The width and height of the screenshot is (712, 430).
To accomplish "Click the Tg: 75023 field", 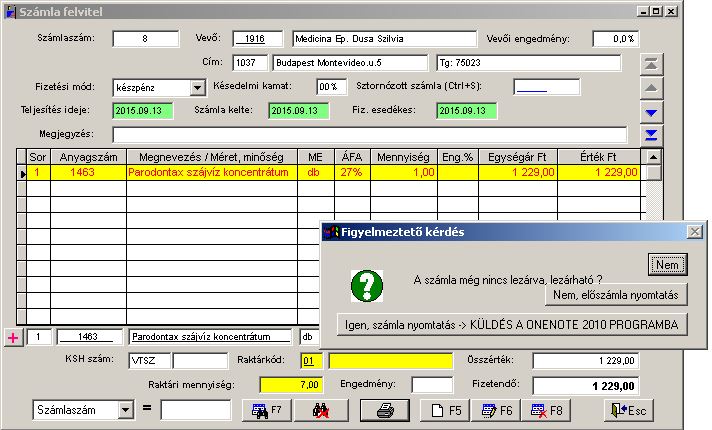I will tap(529, 63).
